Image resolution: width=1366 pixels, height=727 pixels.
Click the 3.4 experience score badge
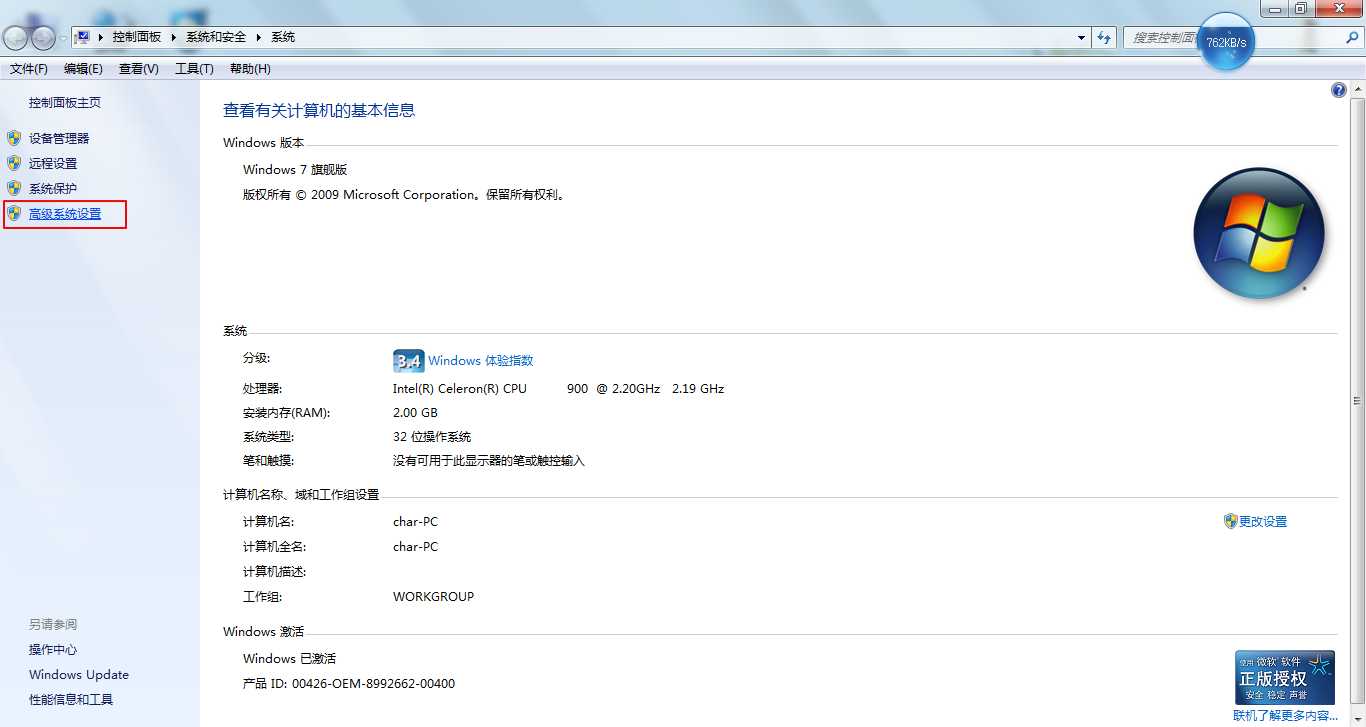click(409, 361)
